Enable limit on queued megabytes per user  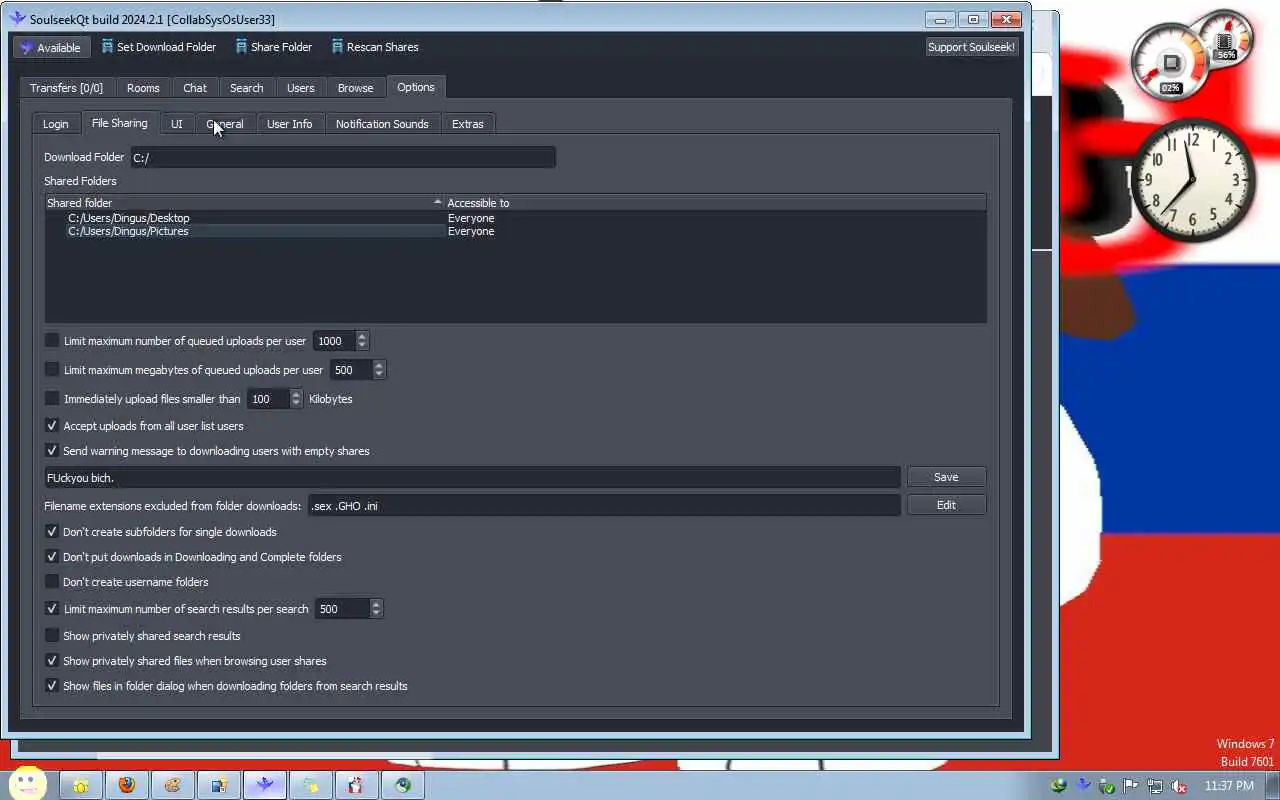52,370
